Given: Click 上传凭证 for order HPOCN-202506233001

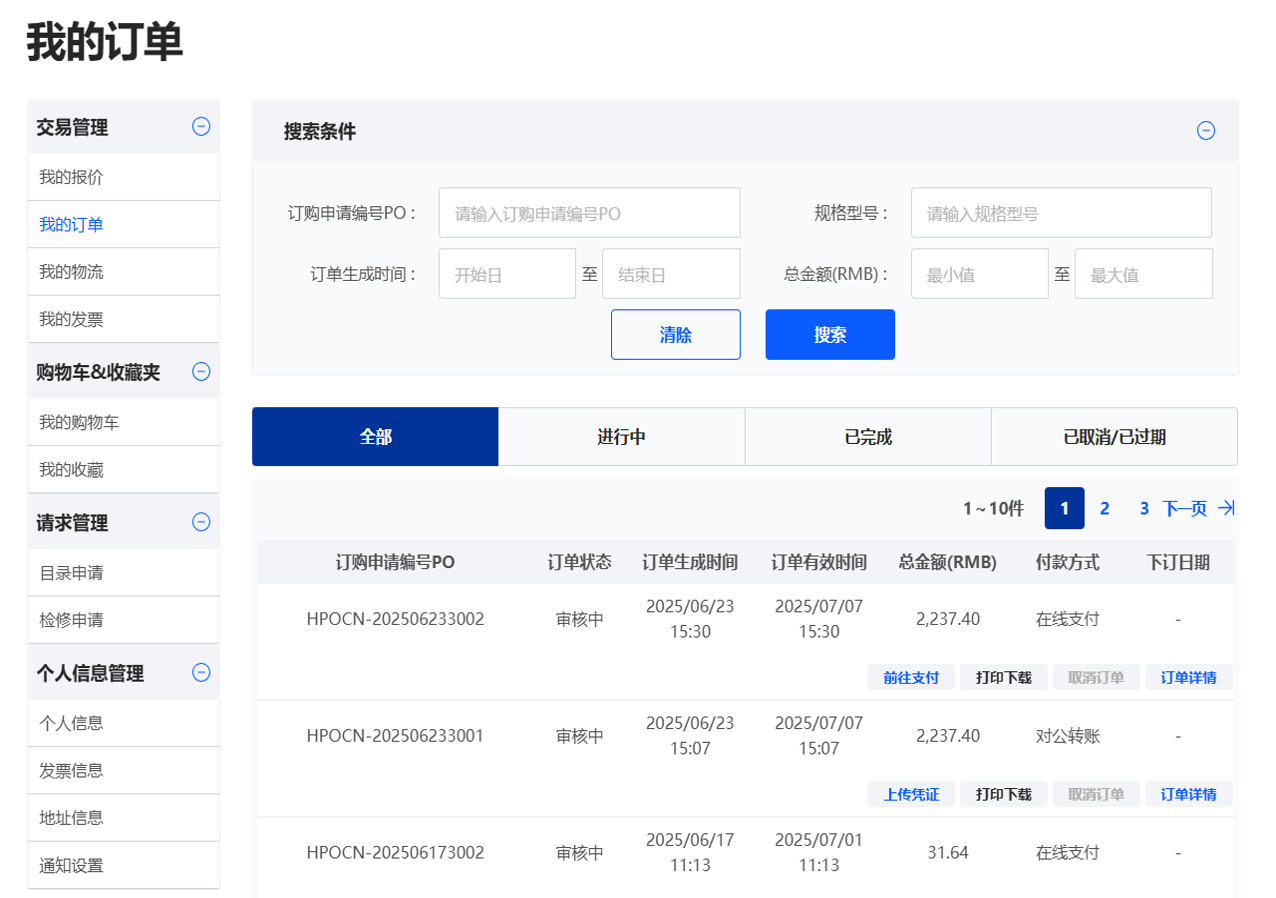Looking at the screenshot, I should coord(910,795).
